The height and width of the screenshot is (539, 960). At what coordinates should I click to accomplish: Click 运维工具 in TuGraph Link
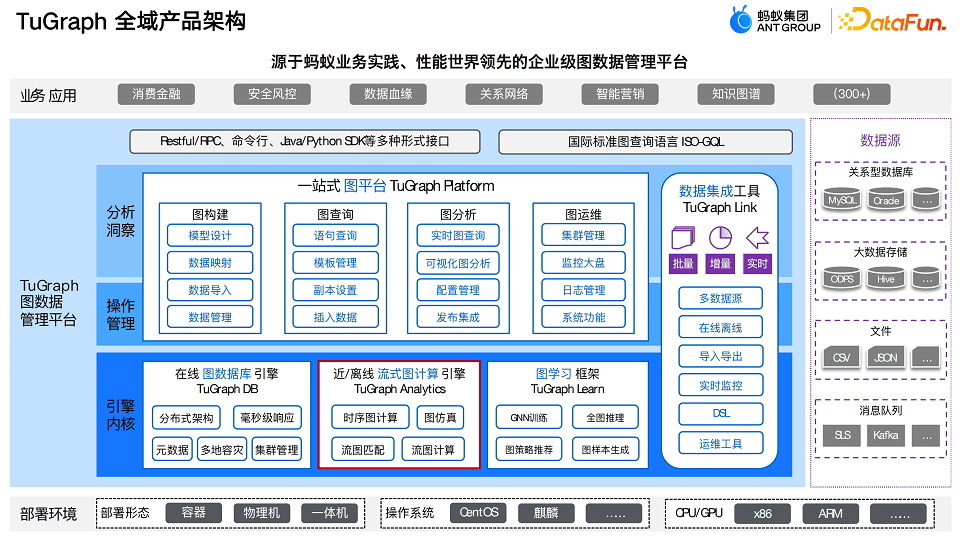click(721, 443)
